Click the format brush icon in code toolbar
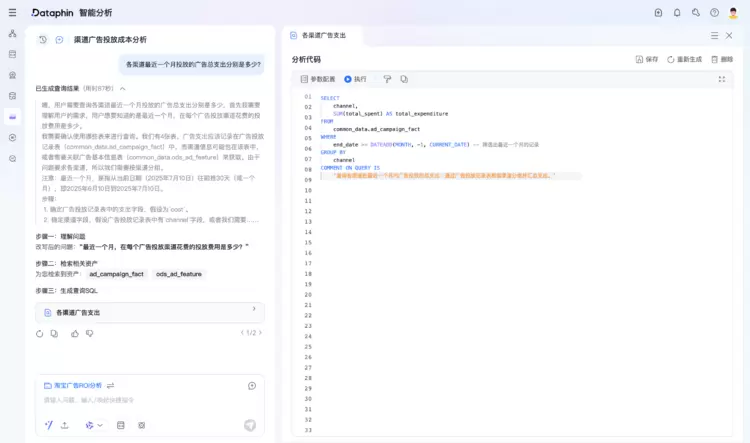750x443 pixels. [x=387, y=79]
